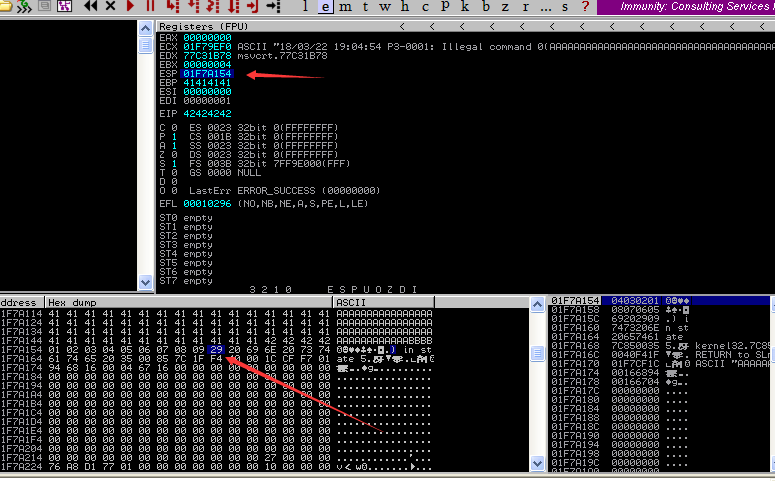Image resolution: width=775 pixels, height=481 pixels.
Task: Open the Windows (w) list
Action: [385, 6]
